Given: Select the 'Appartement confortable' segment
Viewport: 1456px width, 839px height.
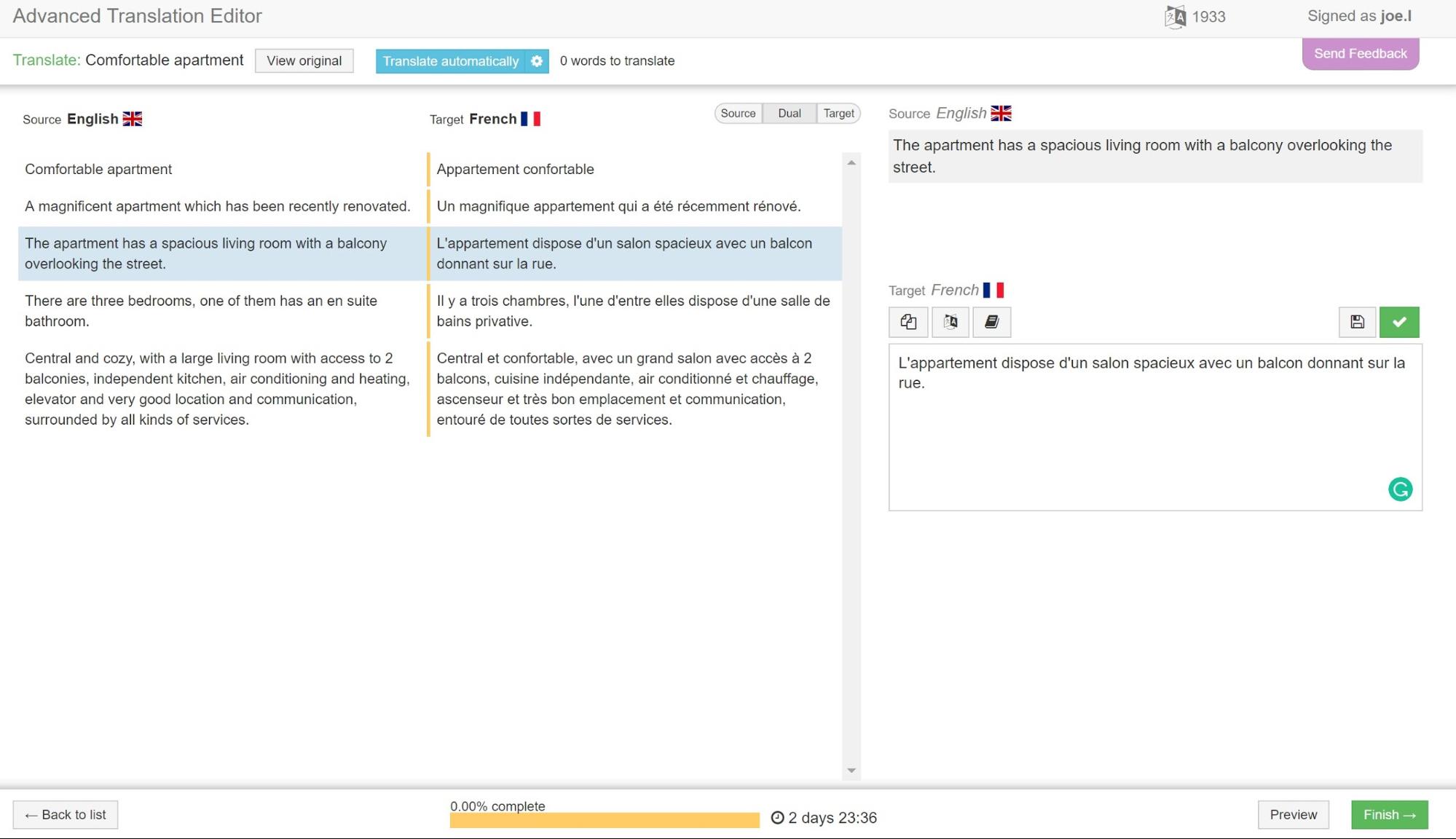Looking at the screenshot, I should coord(515,169).
